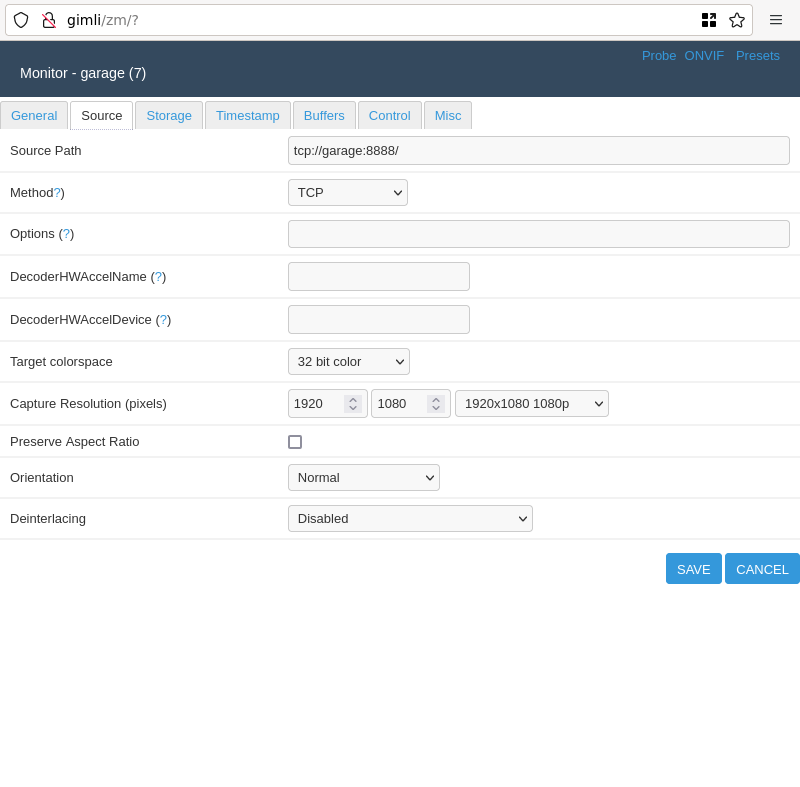This screenshot has height=787, width=800.
Task: Open the ONVIF link
Action: point(704,56)
